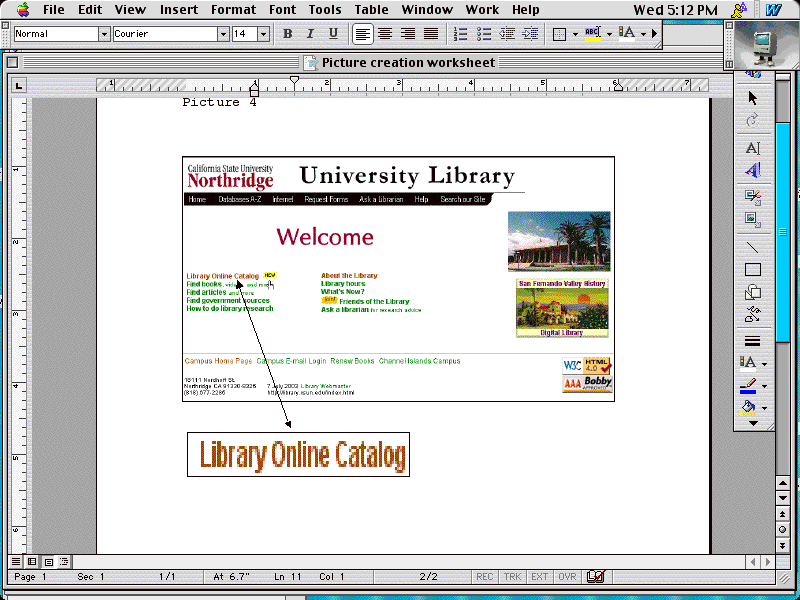Open the AutoShapes tool

(x=753, y=292)
